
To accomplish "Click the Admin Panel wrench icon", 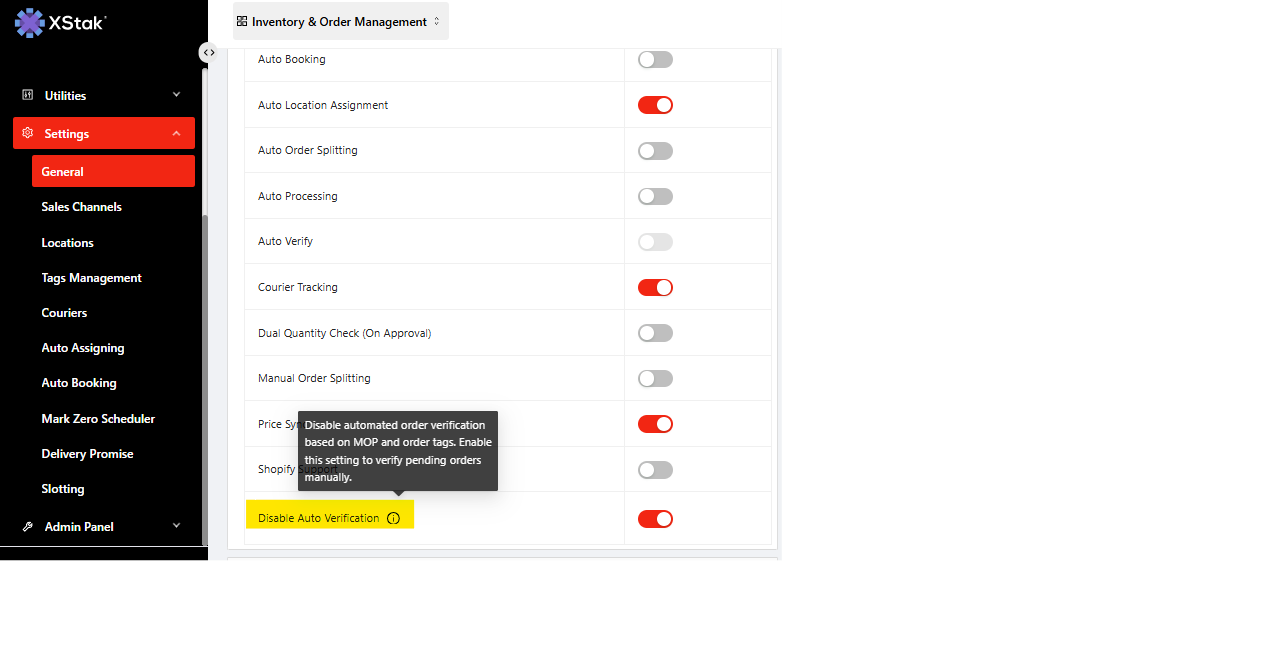I will pos(28,526).
